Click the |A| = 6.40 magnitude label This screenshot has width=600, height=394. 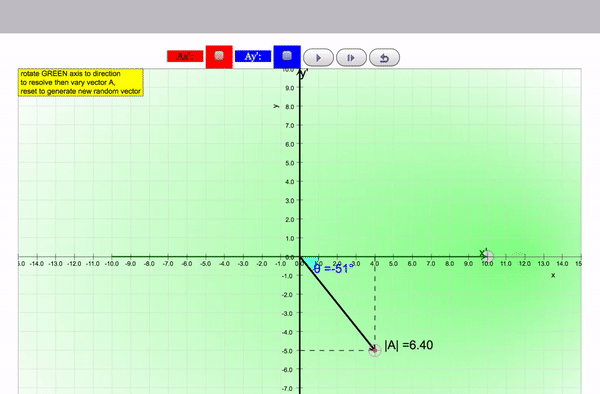[x=409, y=345]
